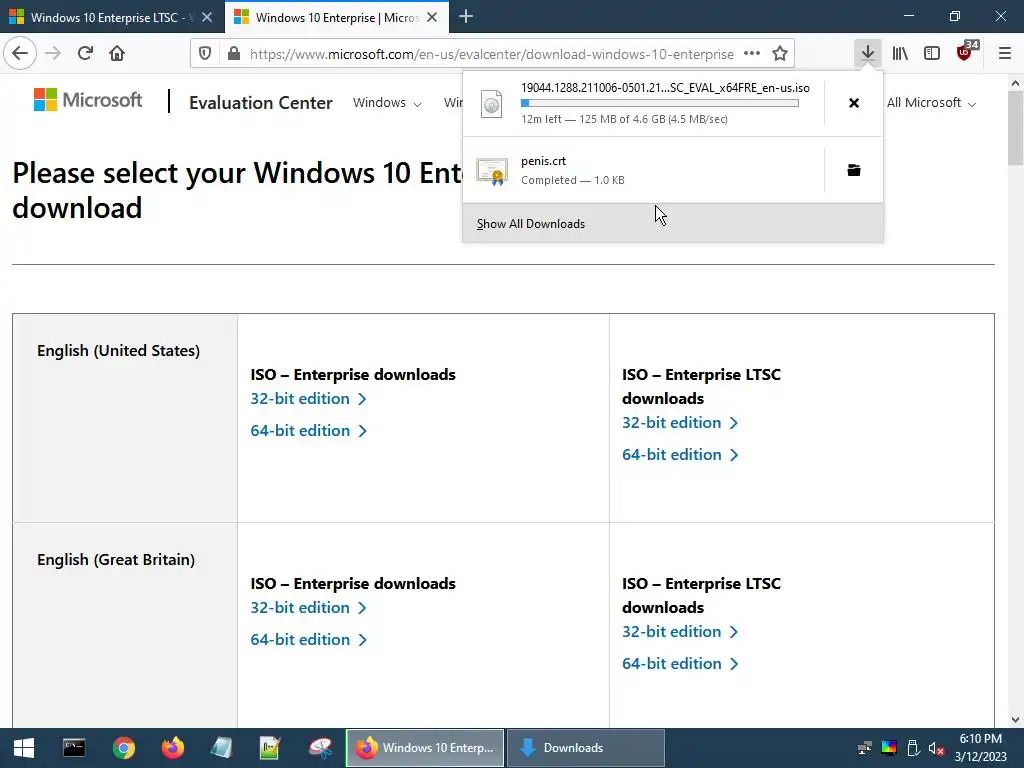Open page actions three-dot menu
This screenshot has height=768, width=1024.
click(752, 54)
